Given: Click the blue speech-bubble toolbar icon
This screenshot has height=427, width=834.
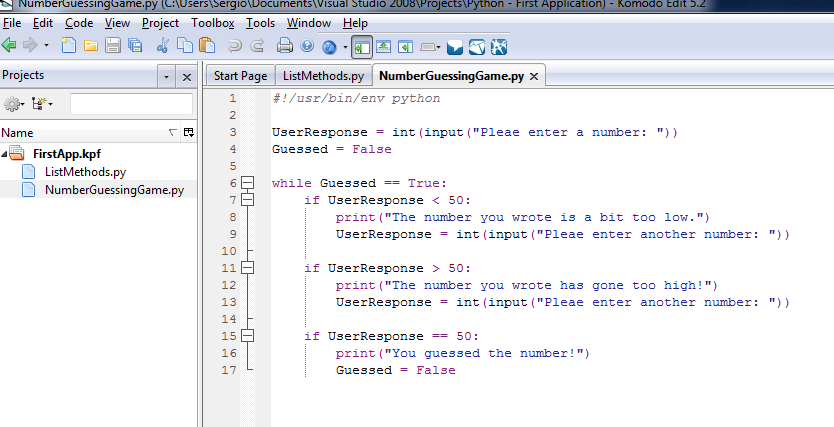Looking at the screenshot, I should click(x=455, y=47).
